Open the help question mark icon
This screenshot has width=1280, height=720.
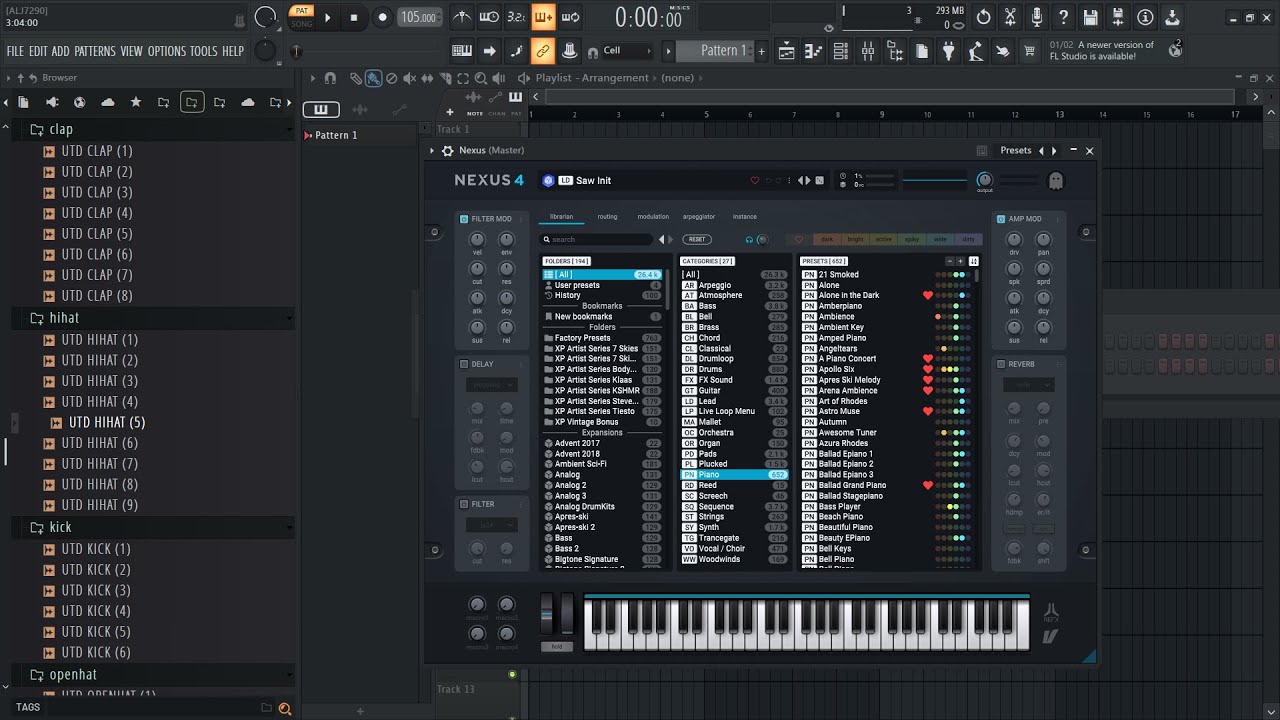(x=1064, y=17)
